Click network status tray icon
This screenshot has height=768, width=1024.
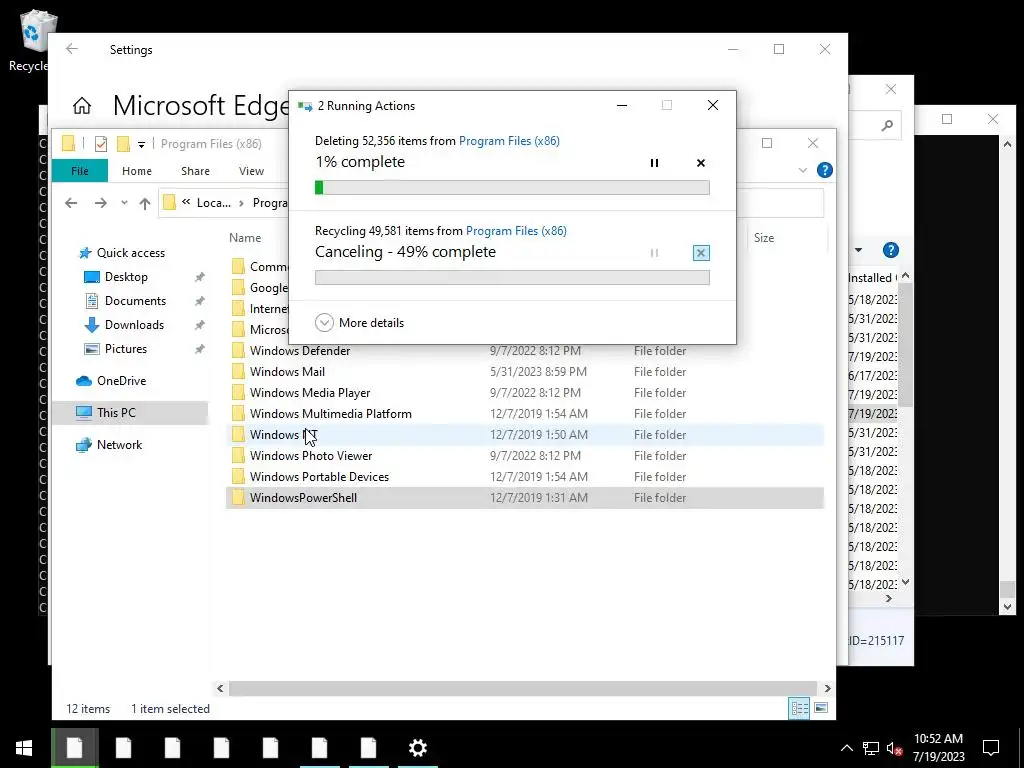tap(871, 748)
